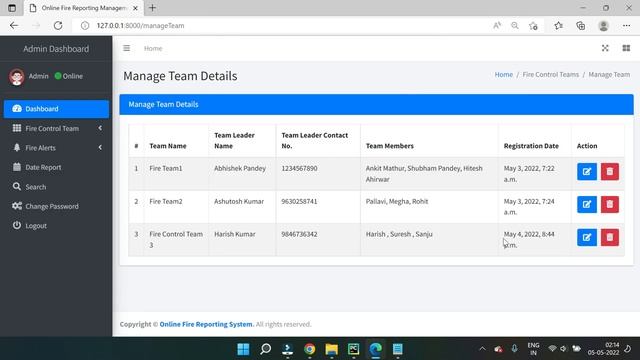Click the taskbar clock showing 05-05-2022
This screenshot has width=640, height=360.
[x=603, y=349]
